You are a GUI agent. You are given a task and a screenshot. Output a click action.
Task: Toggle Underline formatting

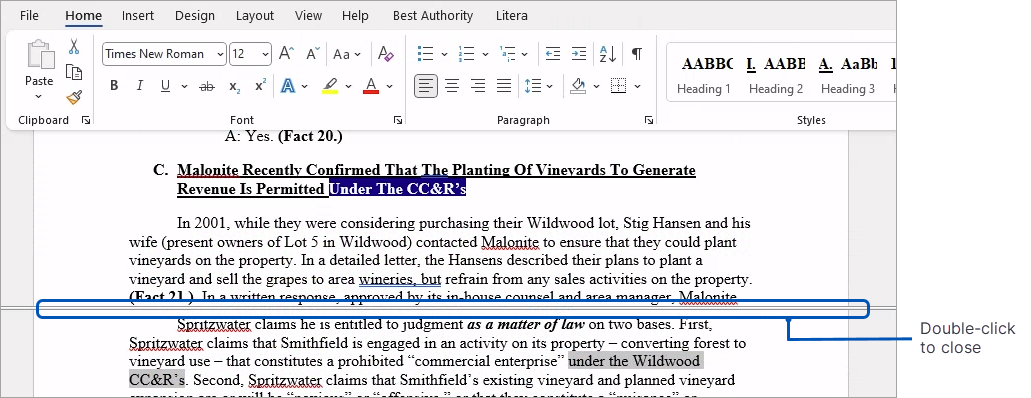pos(165,86)
